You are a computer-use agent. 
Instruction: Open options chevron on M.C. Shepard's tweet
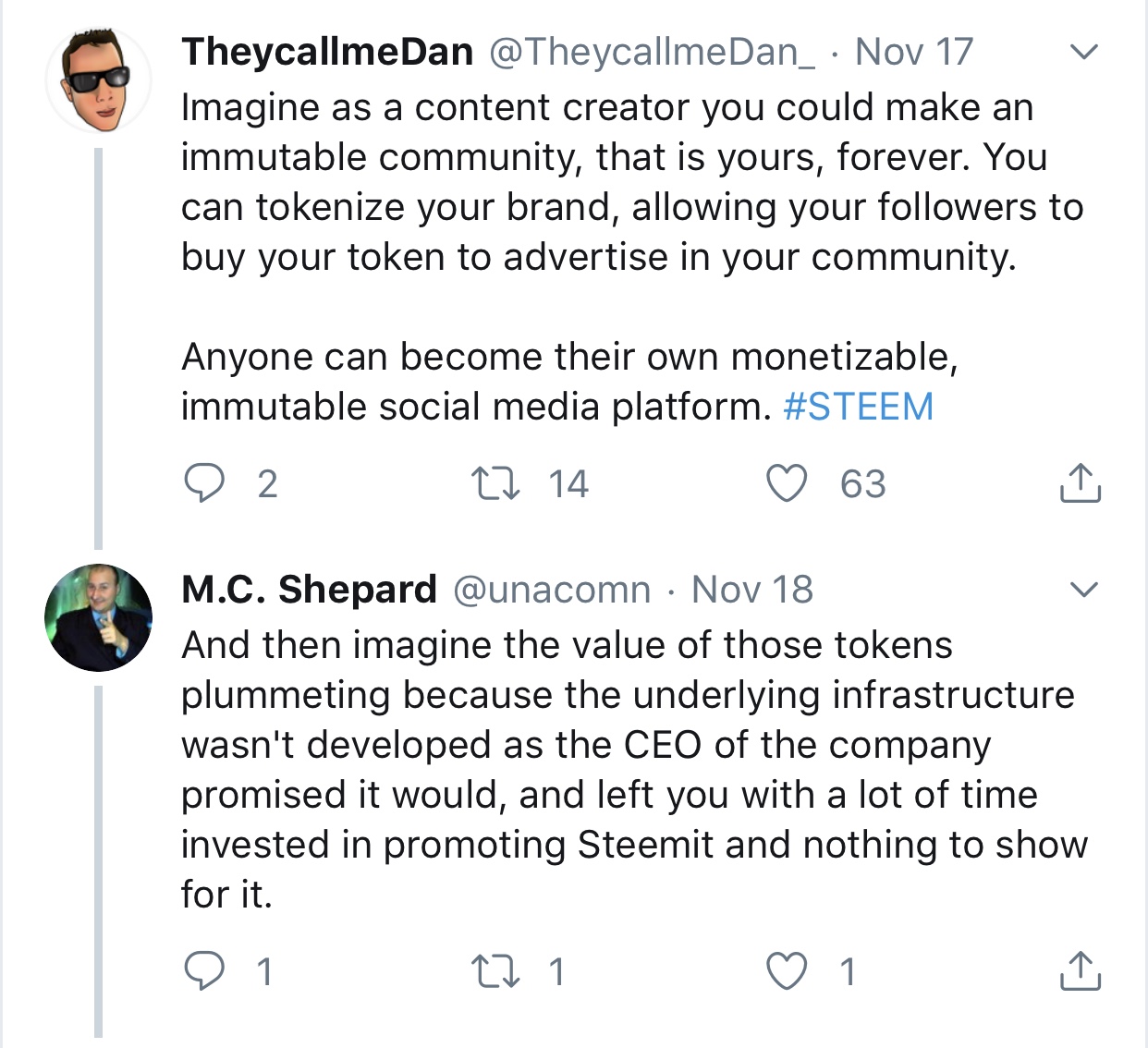tap(1083, 589)
